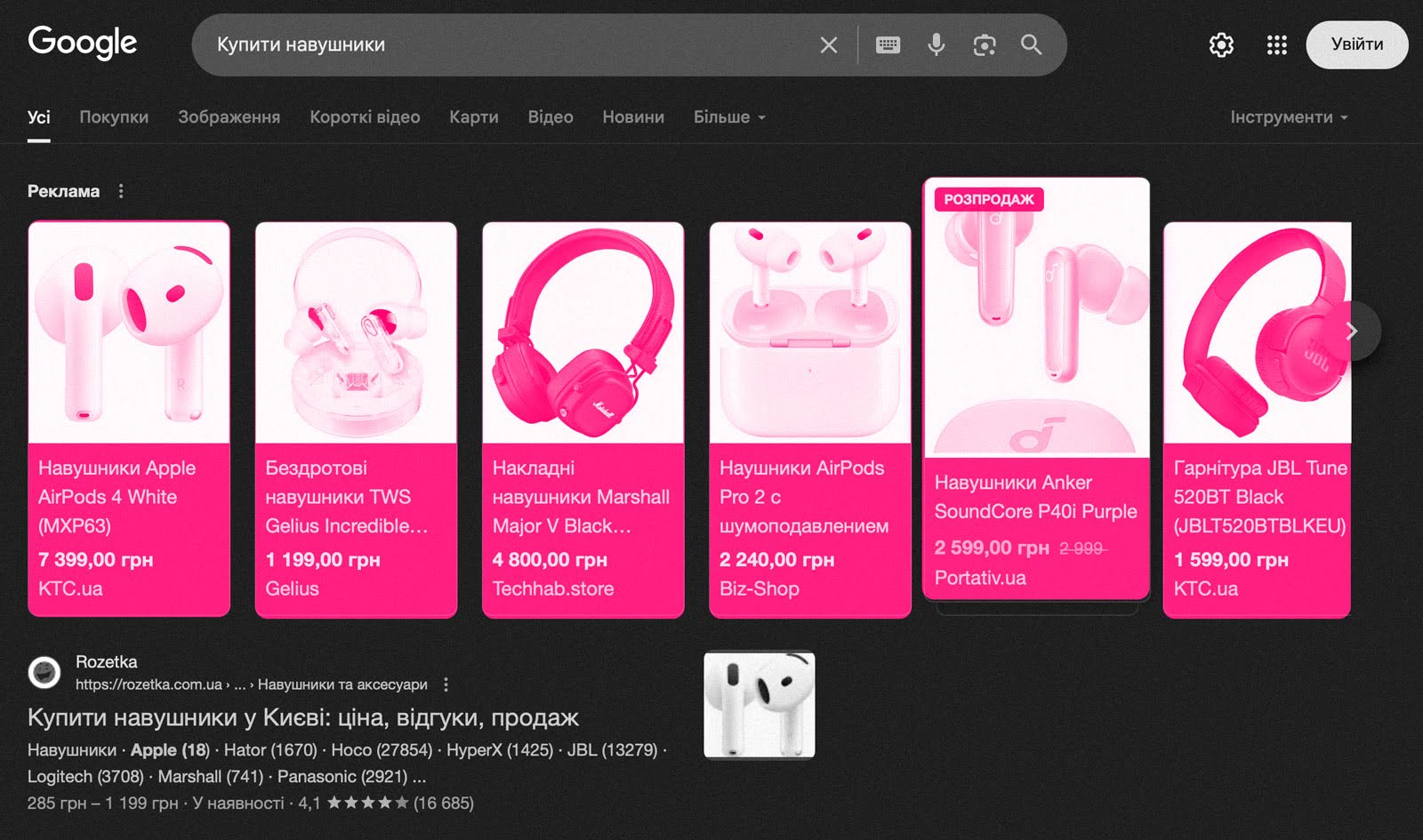Viewport: 1423px width, 840px height.
Task: Click the 2 240,00 грн price
Action: point(777,560)
